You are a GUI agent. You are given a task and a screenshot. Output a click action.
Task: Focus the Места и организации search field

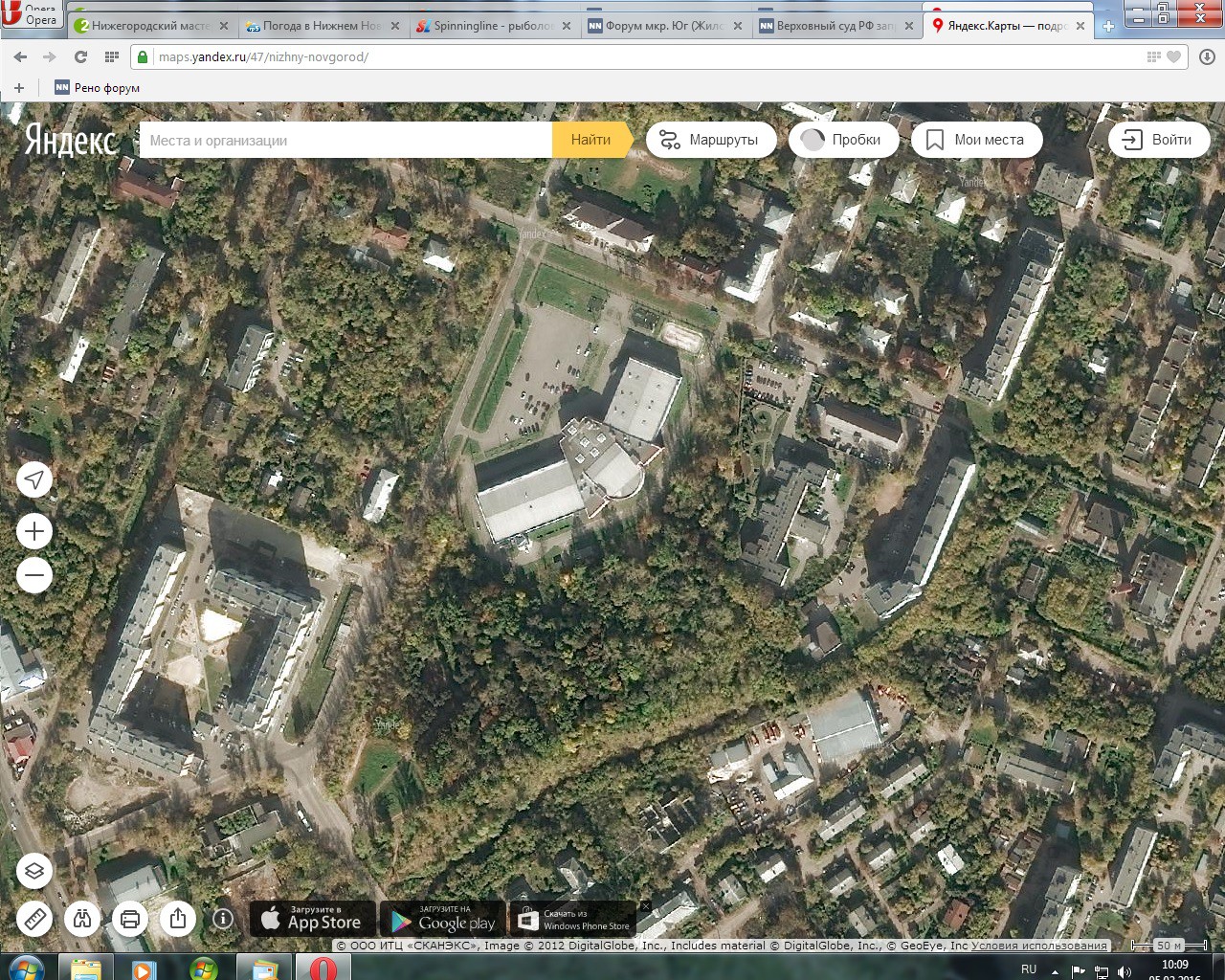click(345, 140)
